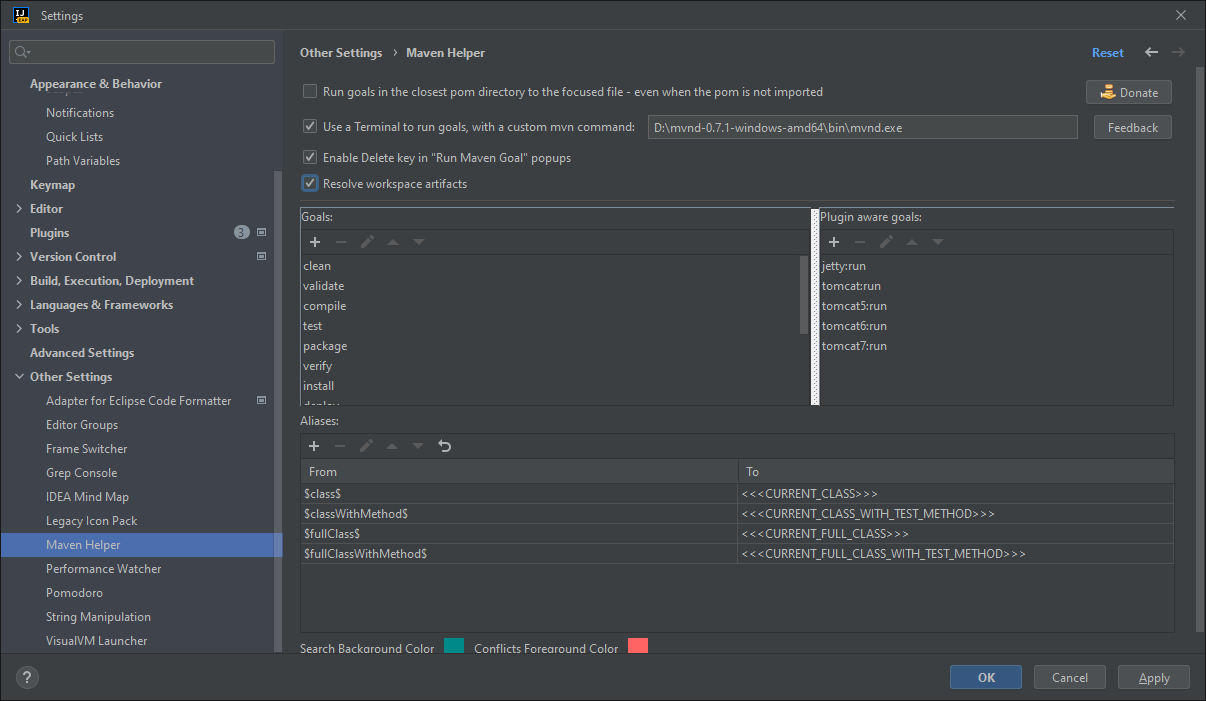This screenshot has width=1206, height=701.
Task: Toggle Use a Terminal to run goals
Action: [310, 127]
